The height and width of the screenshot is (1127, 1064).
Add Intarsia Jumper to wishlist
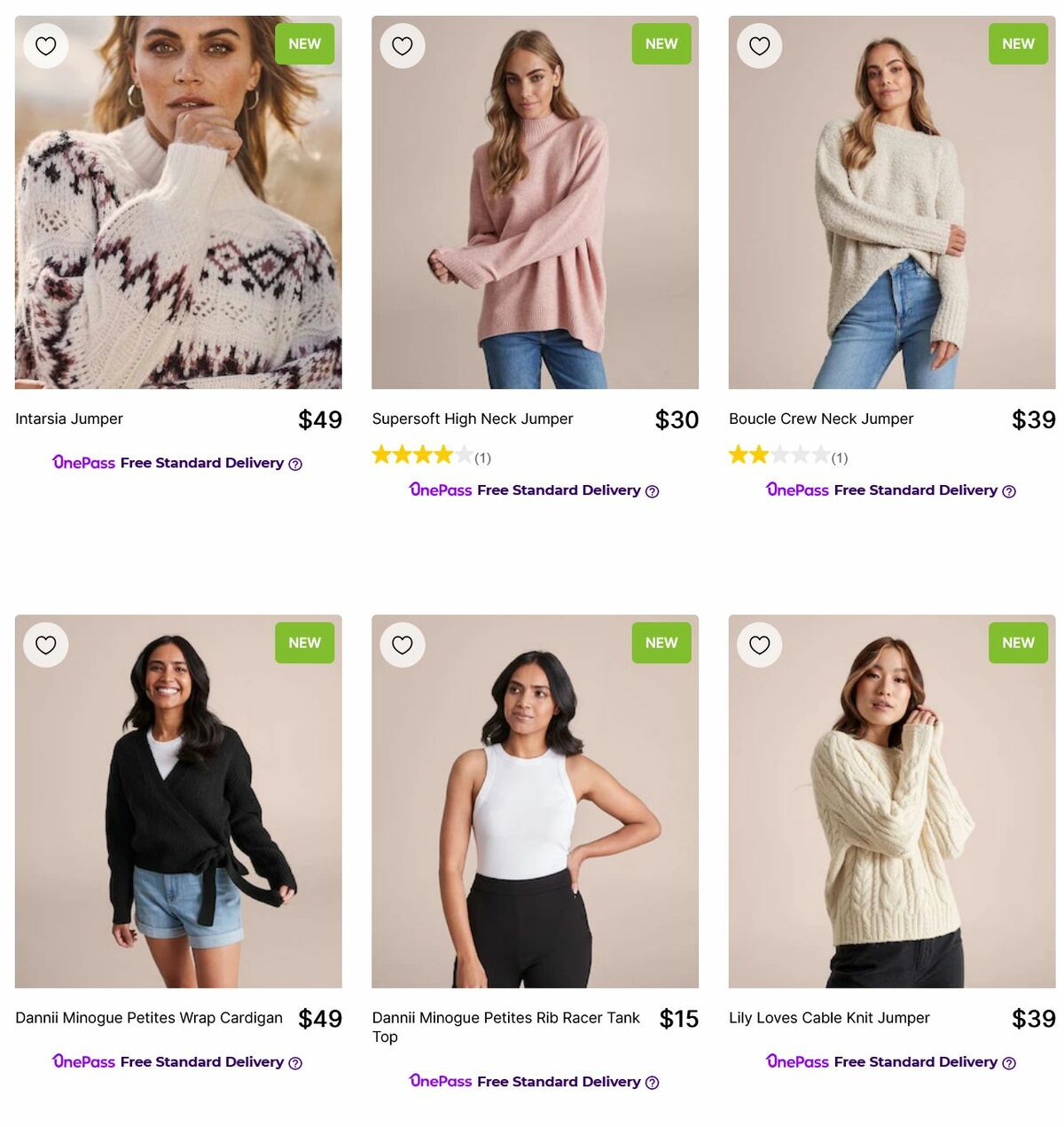coord(45,45)
